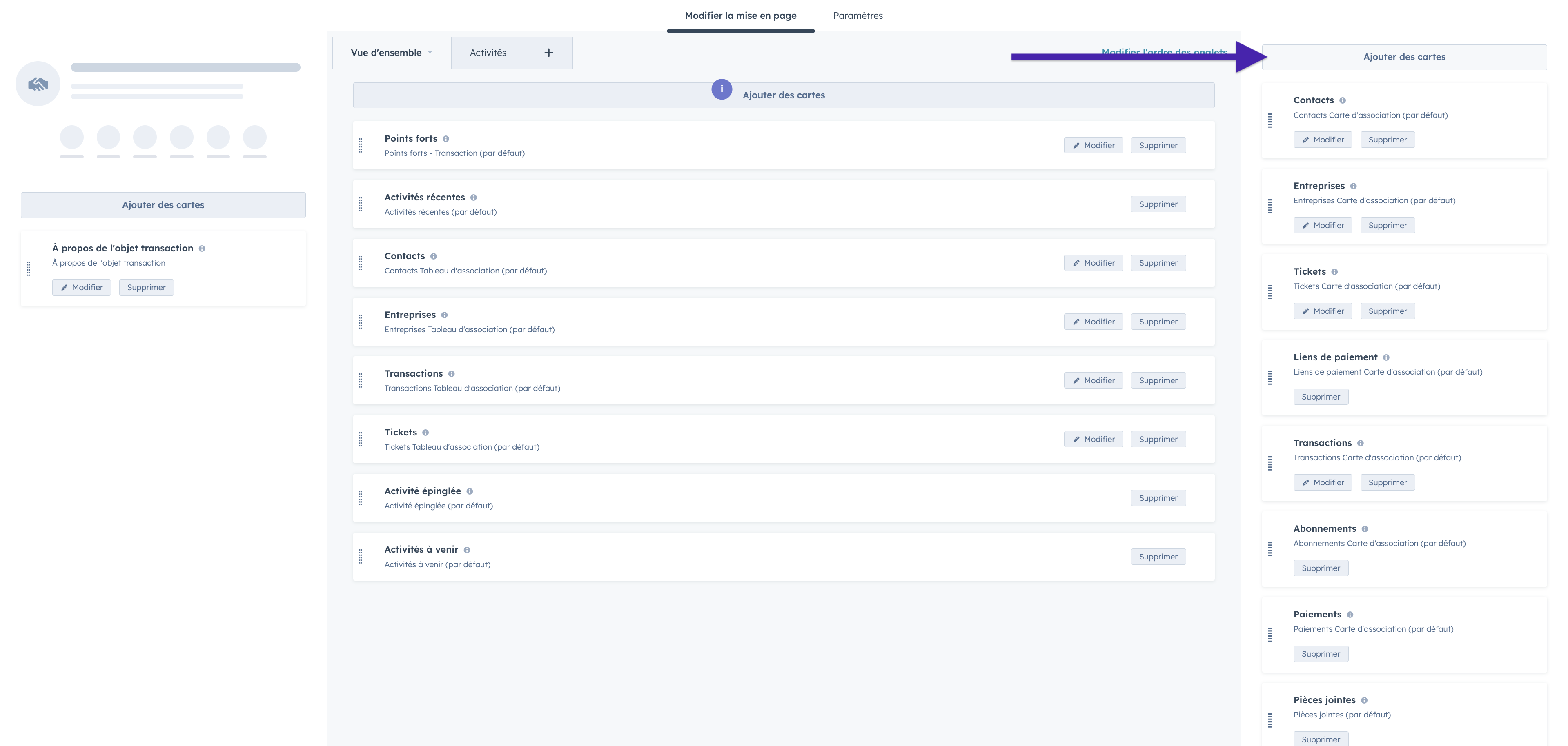Click Ajouter des cartes in the left sidebar
This screenshot has width=1568, height=746.
163,205
